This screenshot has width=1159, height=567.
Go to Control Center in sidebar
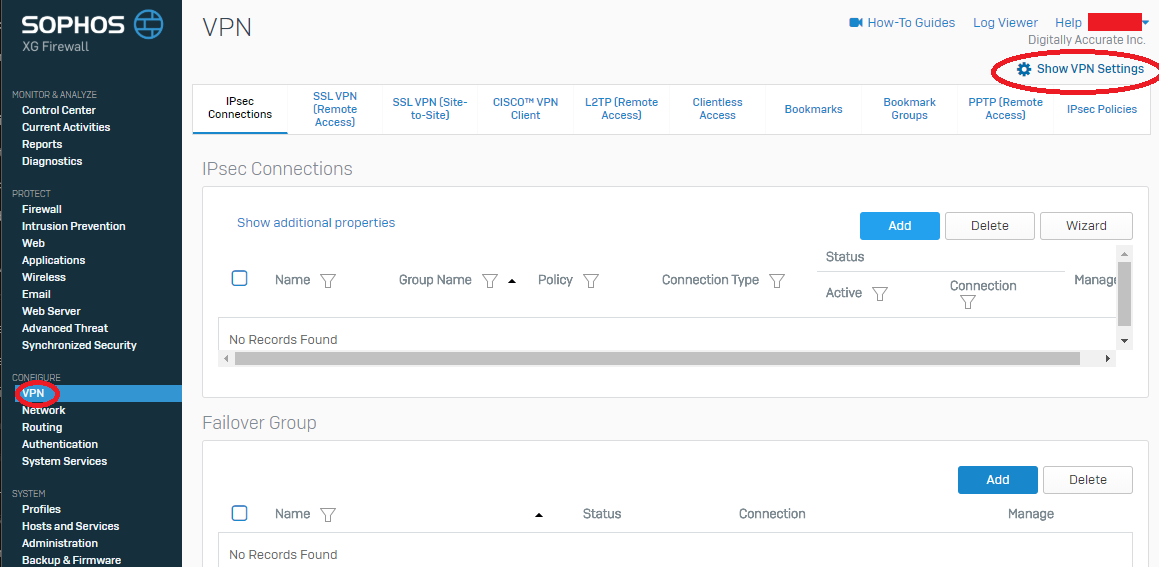[x=59, y=110]
